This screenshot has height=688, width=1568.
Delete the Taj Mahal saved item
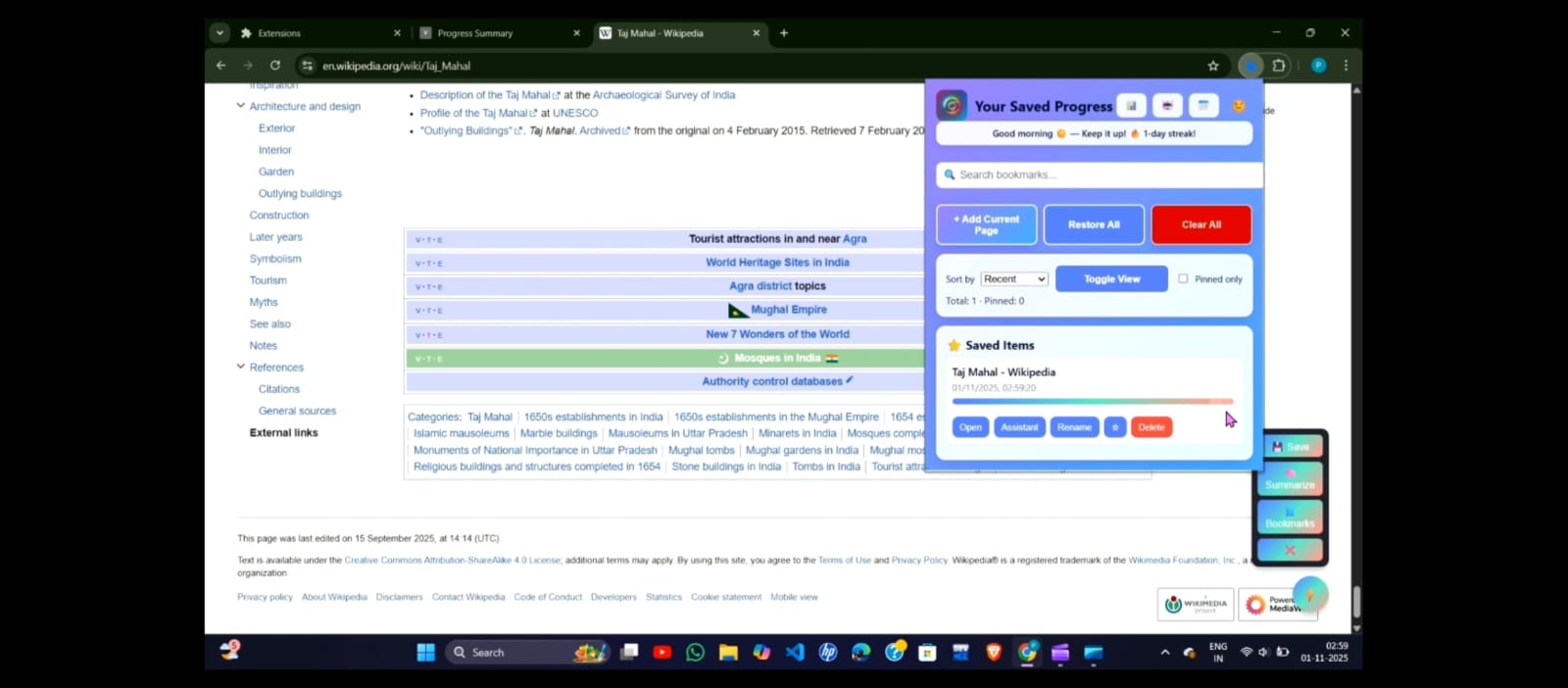click(x=1151, y=427)
